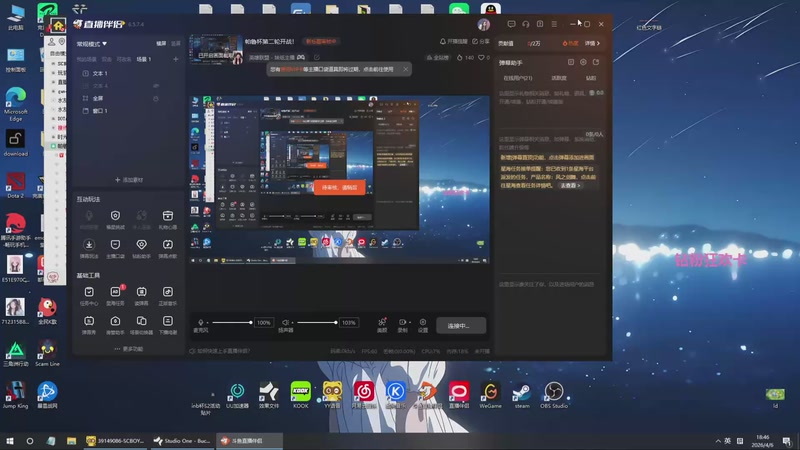Select the 文本 1 source row
The height and width of the screenshot is (450, 800).
click(x=129, y=73)
